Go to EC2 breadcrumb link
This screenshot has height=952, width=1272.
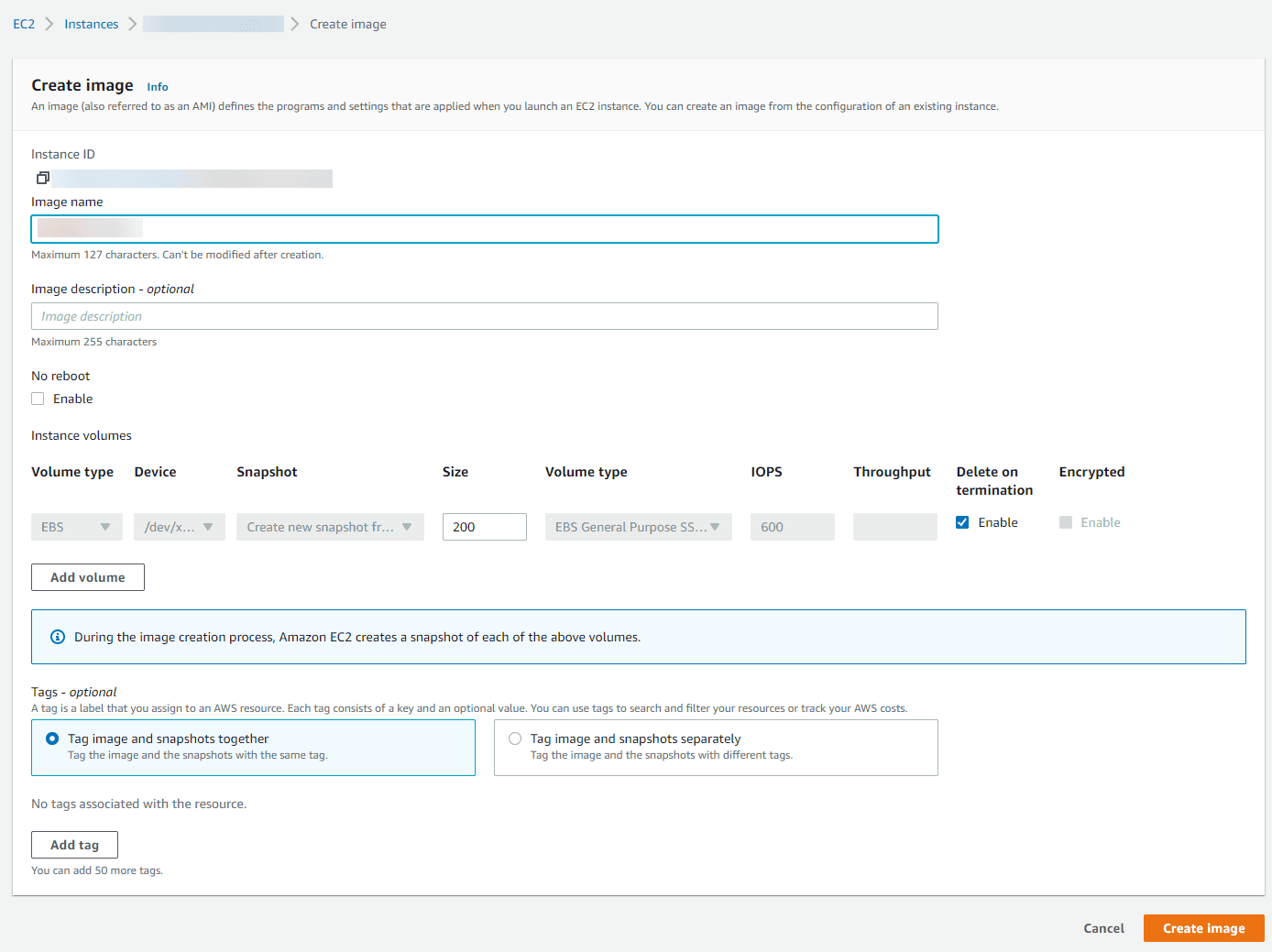pyautogui.click(x=24, y=24)
